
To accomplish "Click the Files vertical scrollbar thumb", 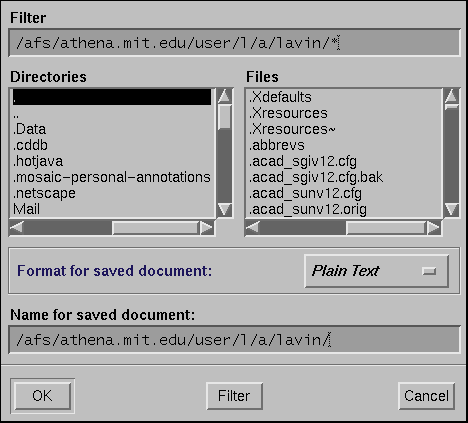I will pos(452,107).
